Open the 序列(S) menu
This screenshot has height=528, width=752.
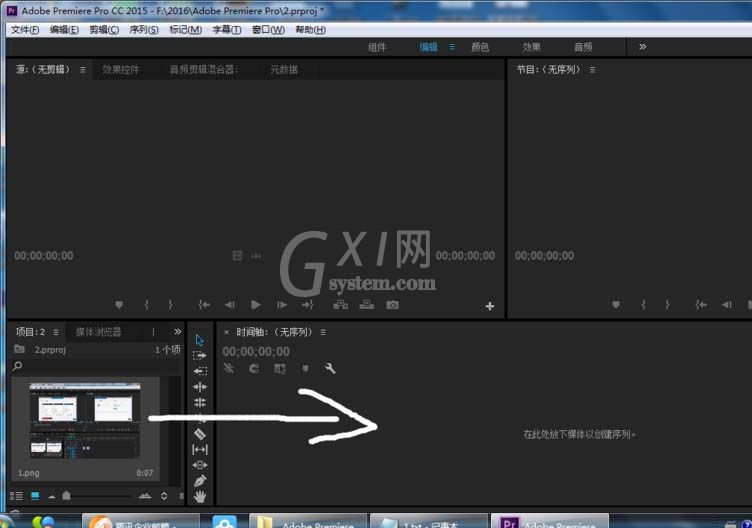[144, 30]
